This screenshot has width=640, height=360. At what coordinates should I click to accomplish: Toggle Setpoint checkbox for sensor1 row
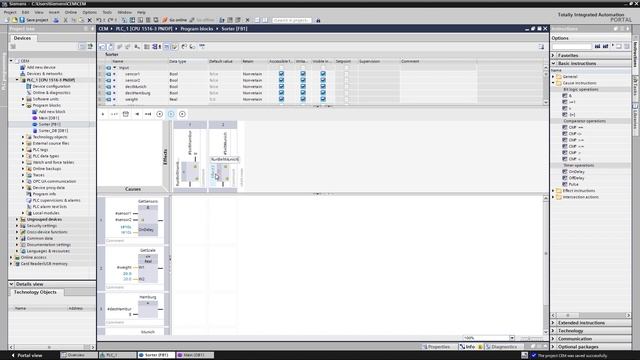[347, 74]
